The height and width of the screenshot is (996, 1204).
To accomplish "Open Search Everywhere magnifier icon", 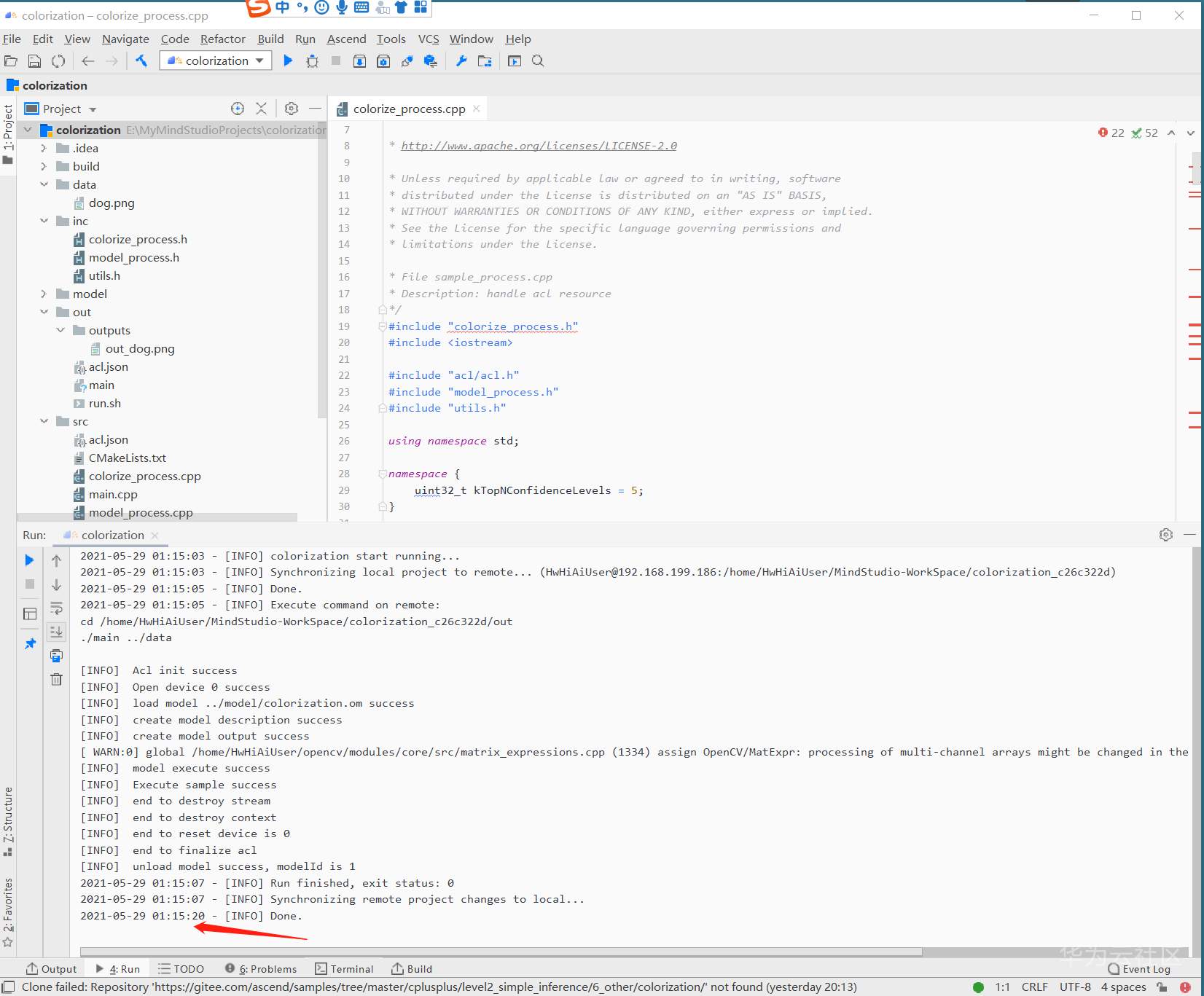I will coord(538,61).
